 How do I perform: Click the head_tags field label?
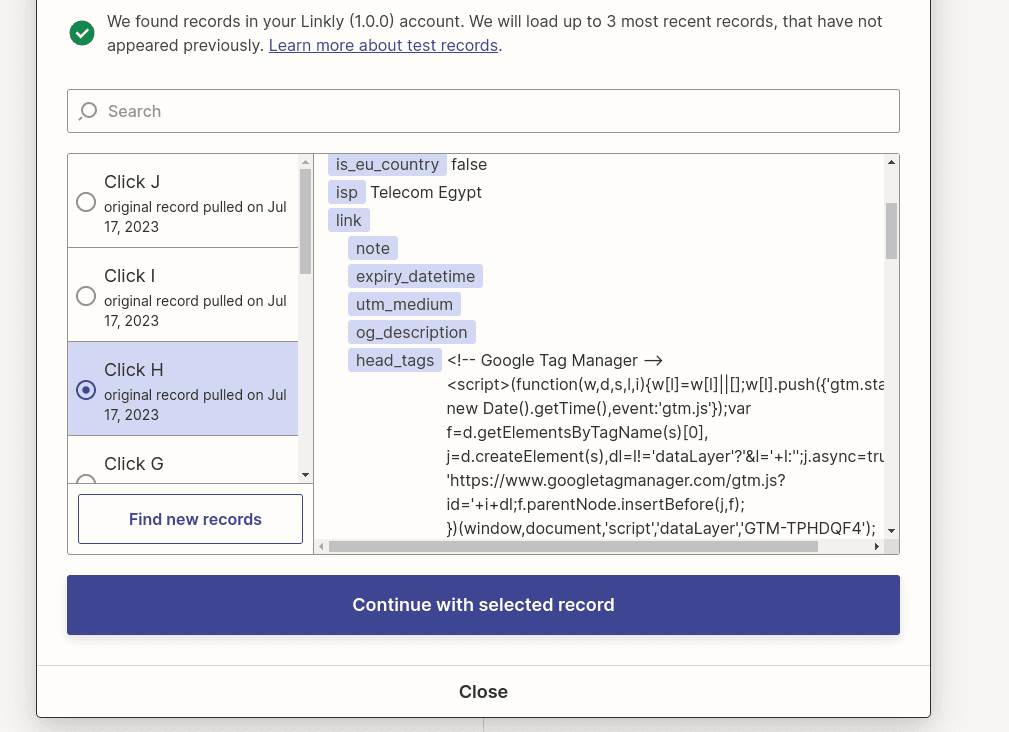pyautogui.click(x=395, y=360)
